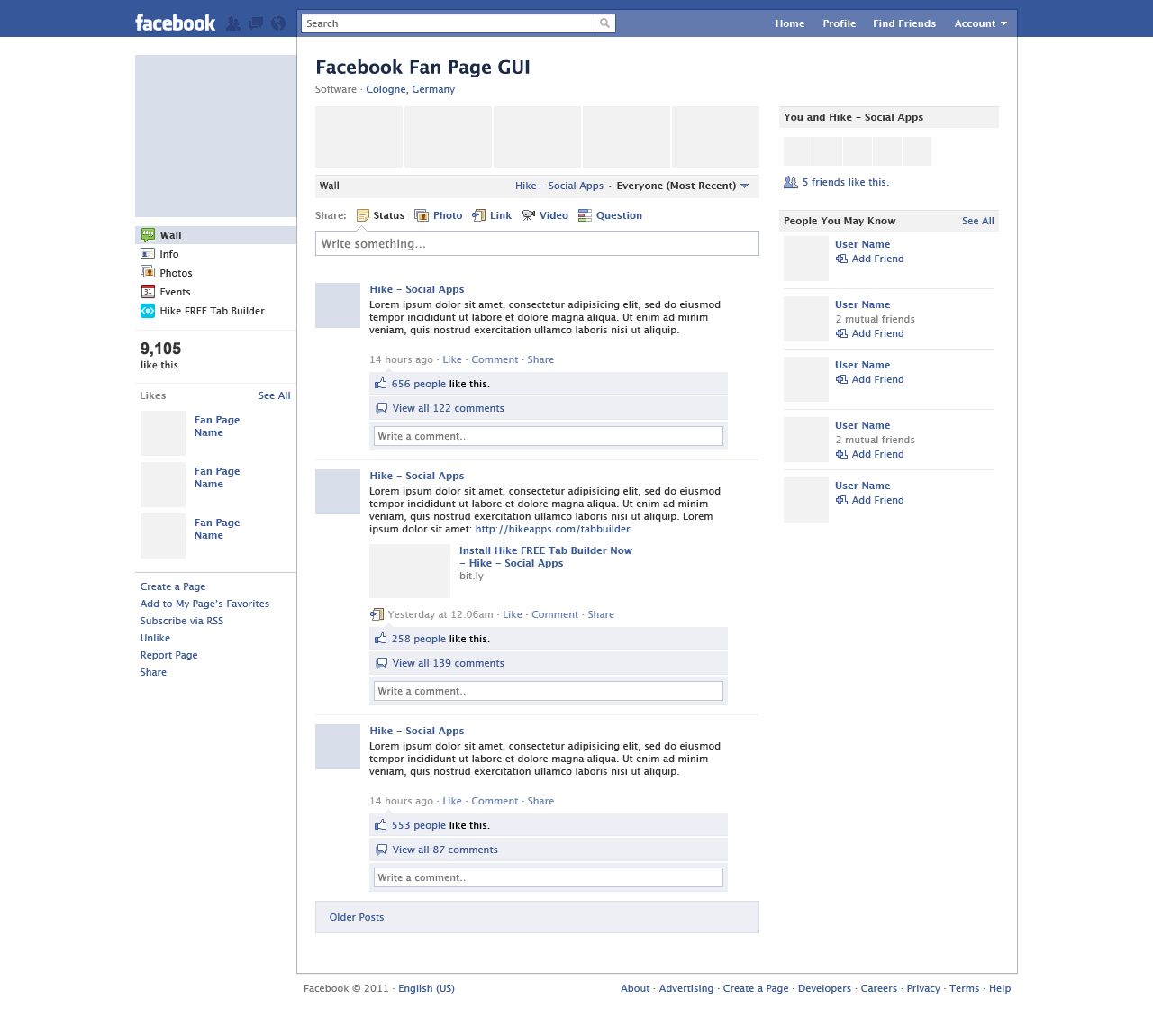
Task: Click thumbs-up icon beside 258 people
Action: tap(381, 639)
